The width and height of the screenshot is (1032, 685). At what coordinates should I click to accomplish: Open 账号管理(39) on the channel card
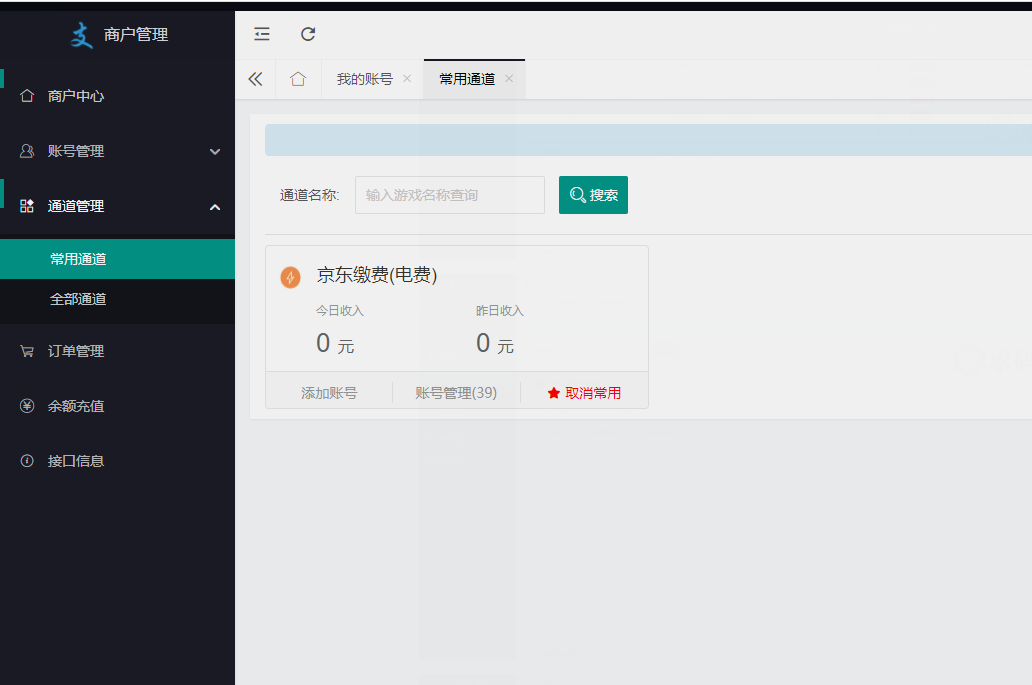(456, 393)
